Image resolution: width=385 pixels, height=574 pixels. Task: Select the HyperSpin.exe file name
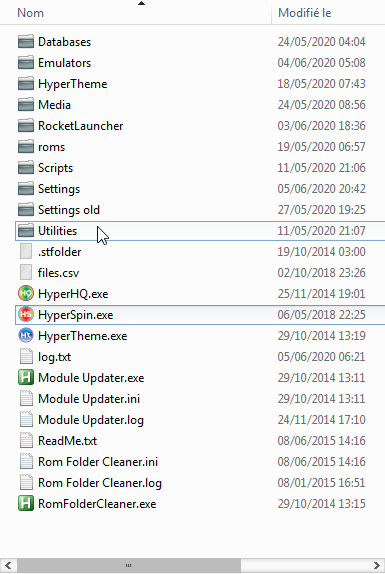click(x=75, y=315)
